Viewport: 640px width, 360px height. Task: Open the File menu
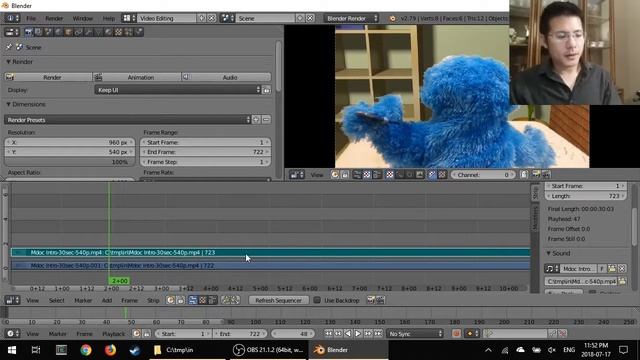tap(31, 18)
